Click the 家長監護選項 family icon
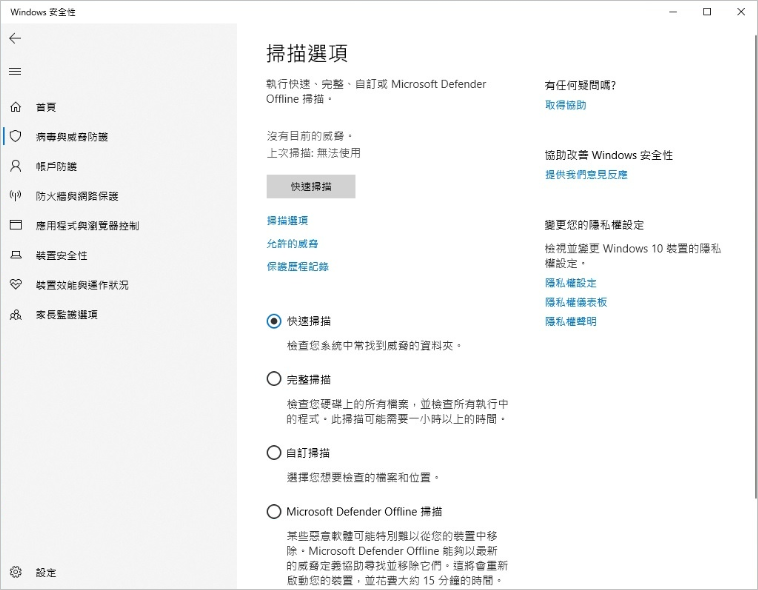This screenshot has height=590, width=758. 15,315
